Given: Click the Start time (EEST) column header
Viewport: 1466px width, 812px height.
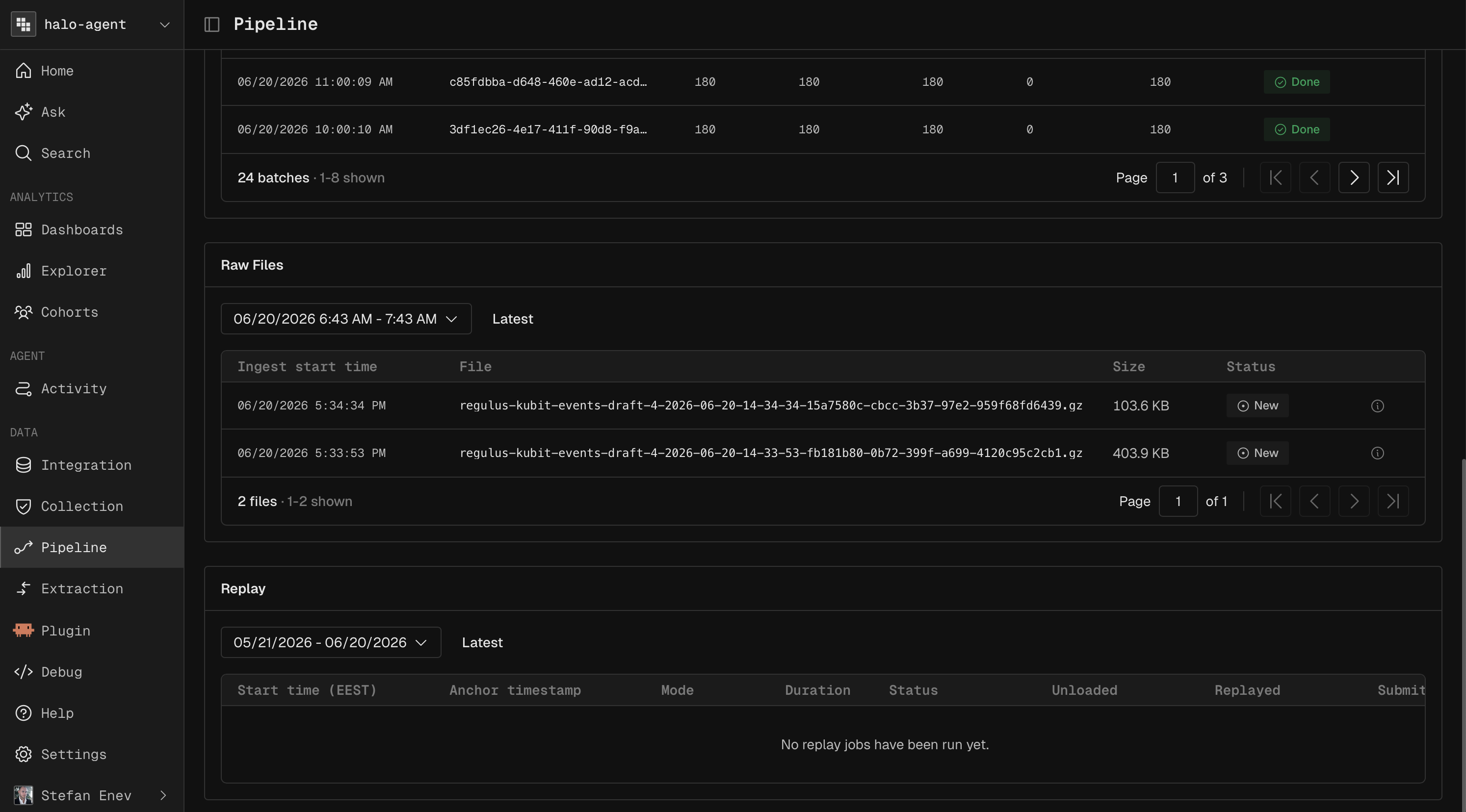Looking at the screenshot, I should click(307, 690).
